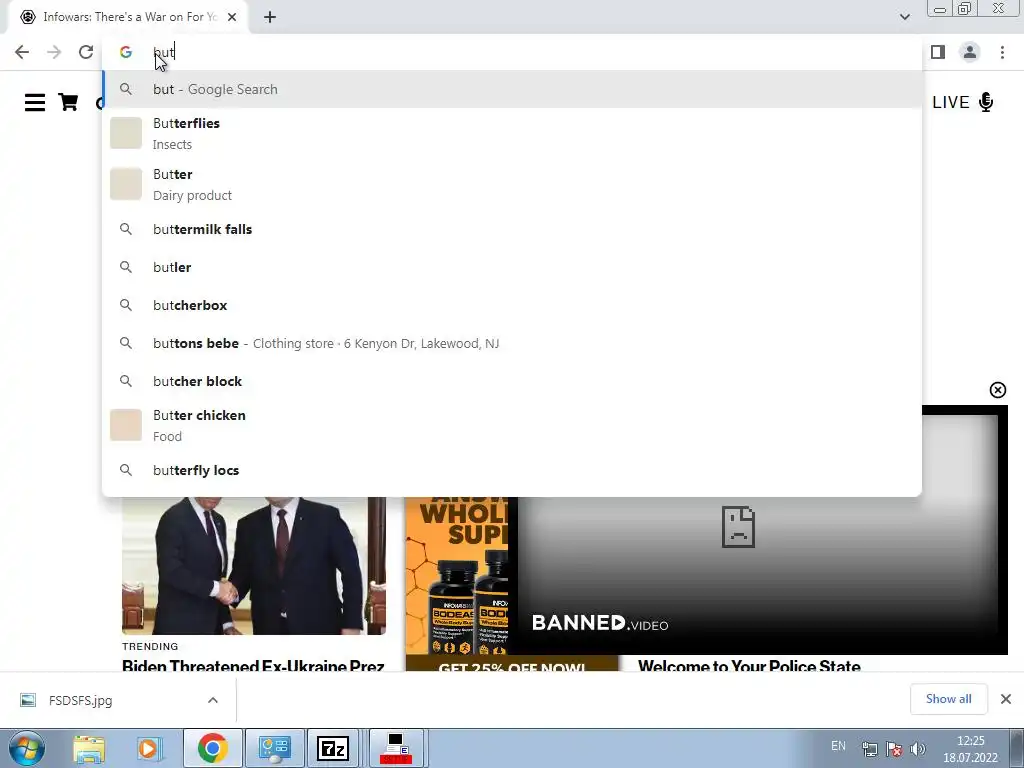Open 'Biden Threatened Ex-Ukraine Prez' headline
Image resolution: width=1024 pixels, height=768 pixels.
(253, 665)
